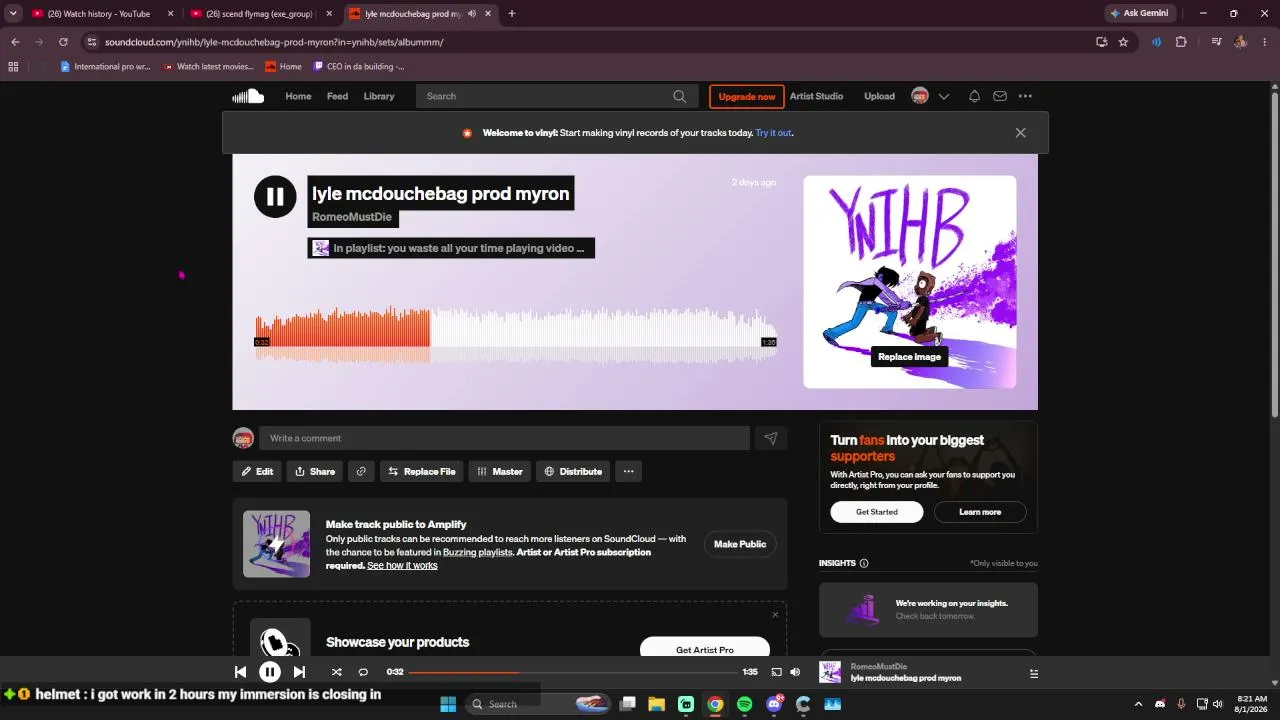
Task: Click the search magnifier icon
Action: coord(680,96)
